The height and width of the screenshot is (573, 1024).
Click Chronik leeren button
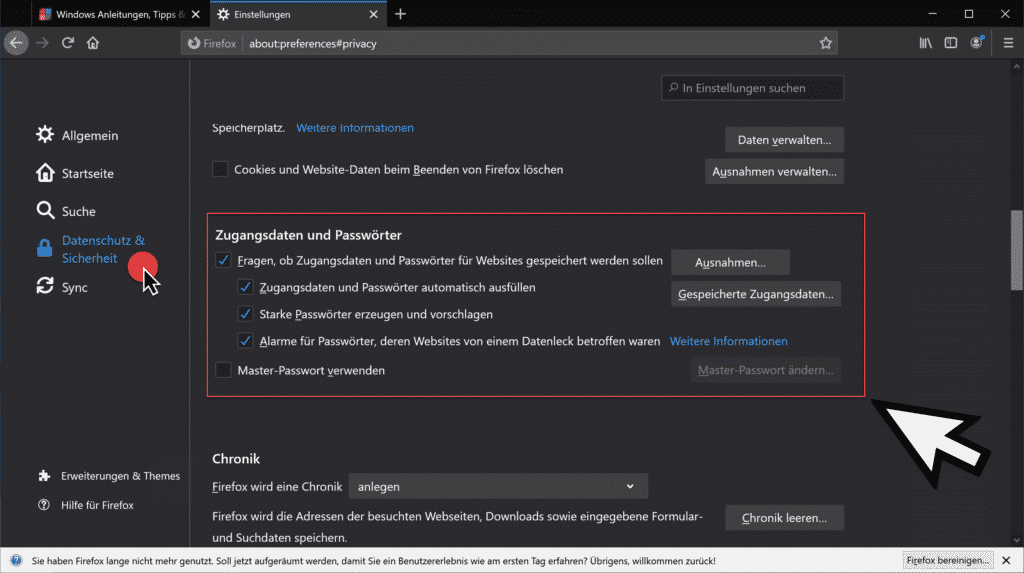click(x=784, y=517)
